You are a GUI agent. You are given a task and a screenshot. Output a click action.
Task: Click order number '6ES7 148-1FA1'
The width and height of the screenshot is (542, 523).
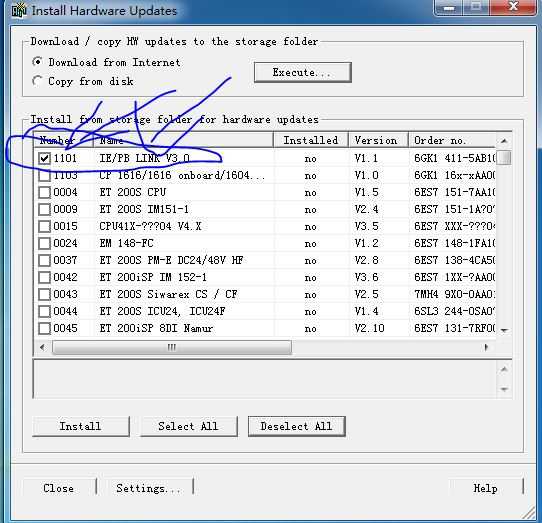[x=455, y=243]
